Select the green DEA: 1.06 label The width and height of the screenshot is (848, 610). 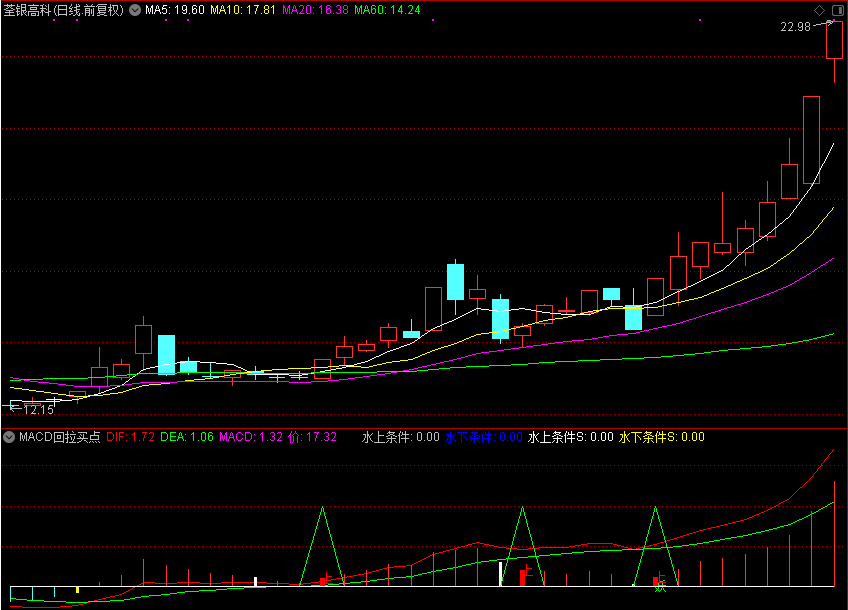[187, 437]
